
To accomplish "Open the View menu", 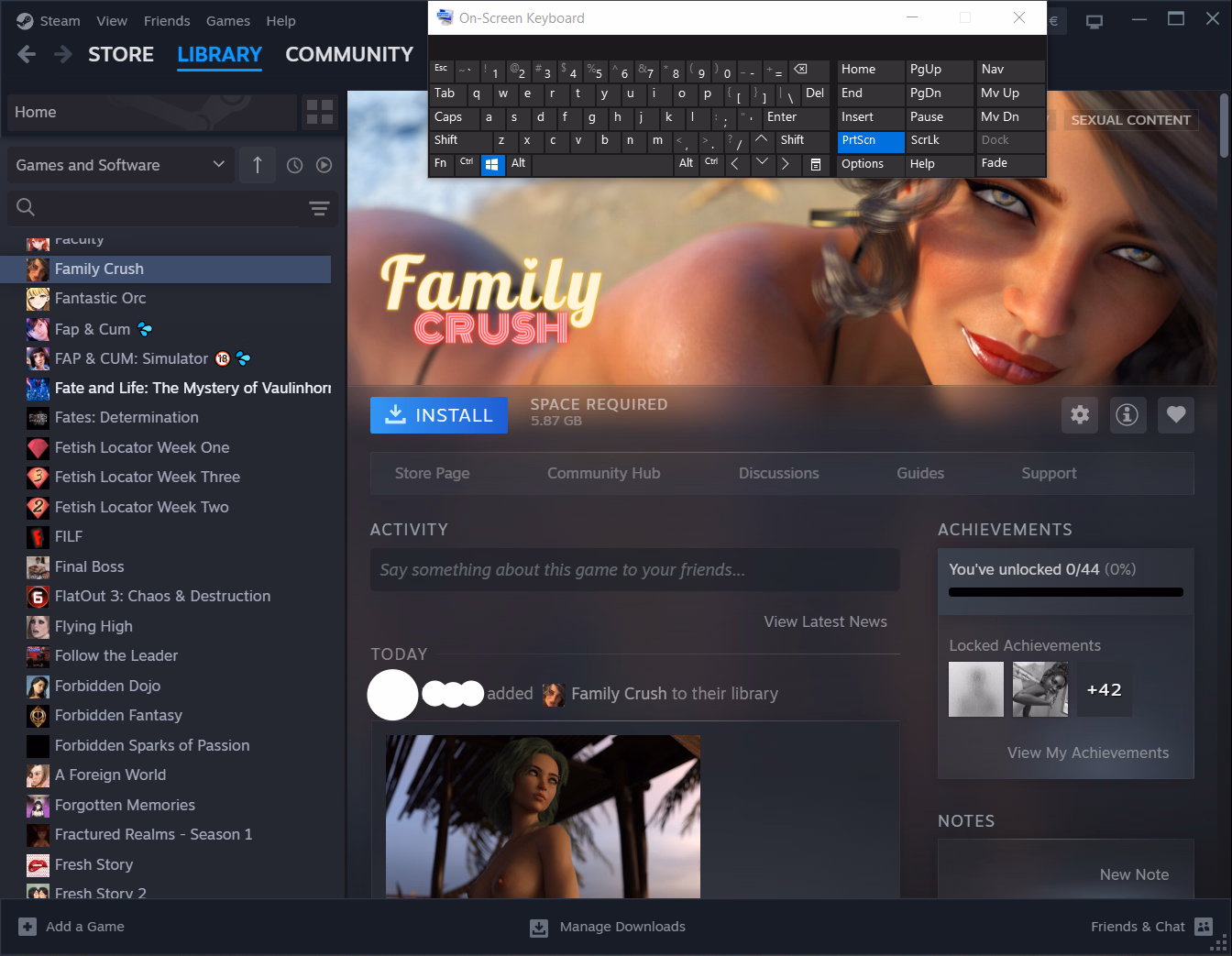I will click(x=112, y=21).
